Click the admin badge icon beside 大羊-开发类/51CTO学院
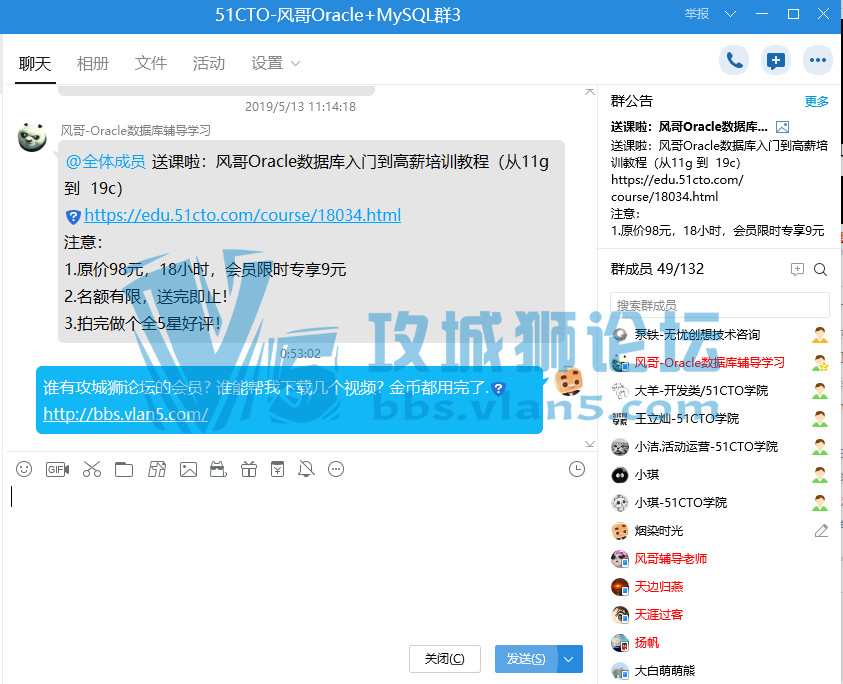This screenshot has height=684, width=843. pyautogui.click(x=820, y=390)
